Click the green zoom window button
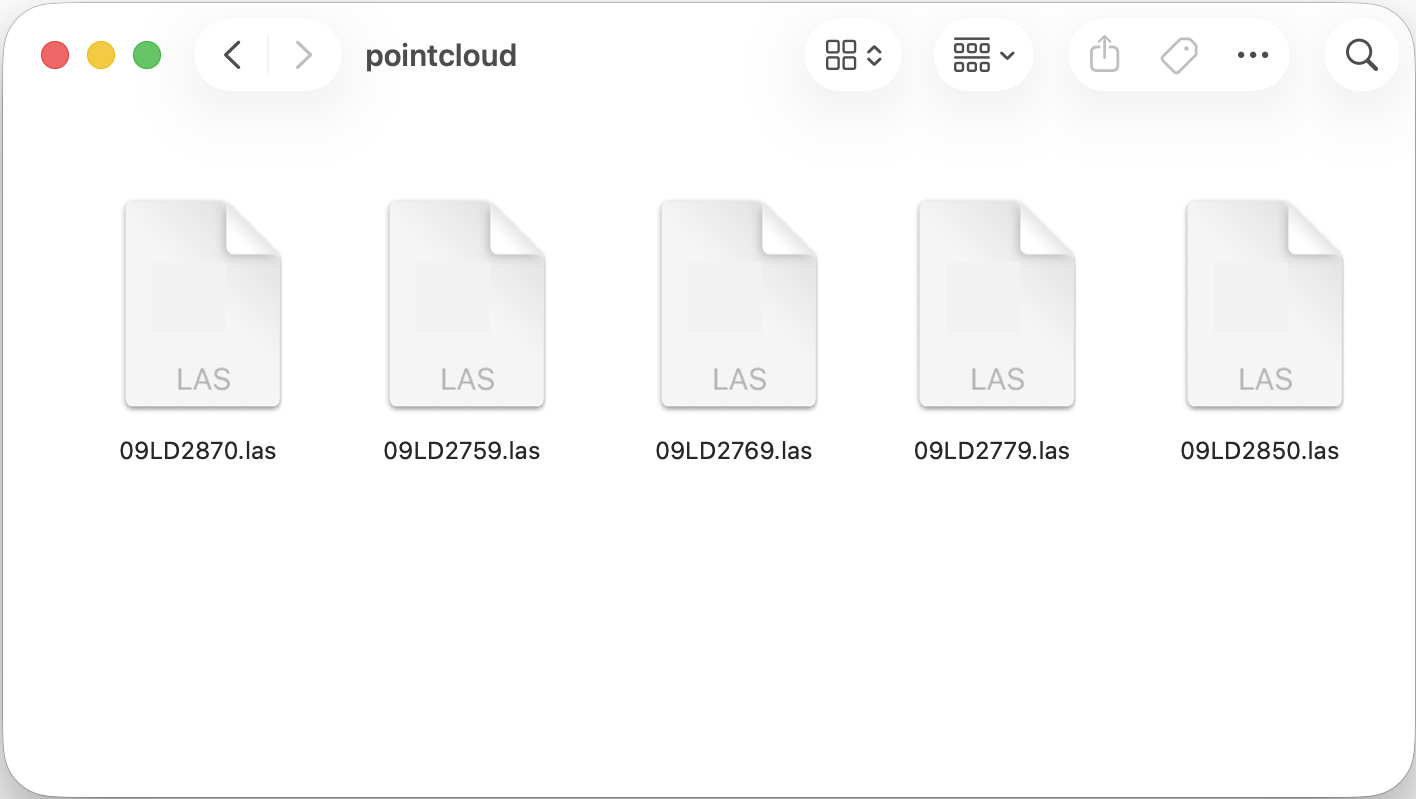 pos(147,55)
